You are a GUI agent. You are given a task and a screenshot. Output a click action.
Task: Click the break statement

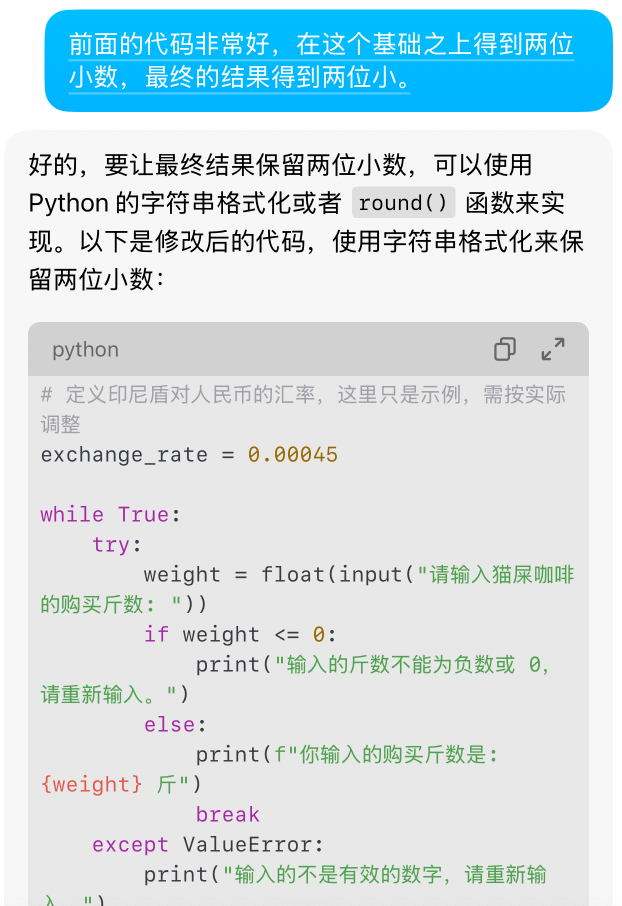pyautogui.click(x=227, y=815)
